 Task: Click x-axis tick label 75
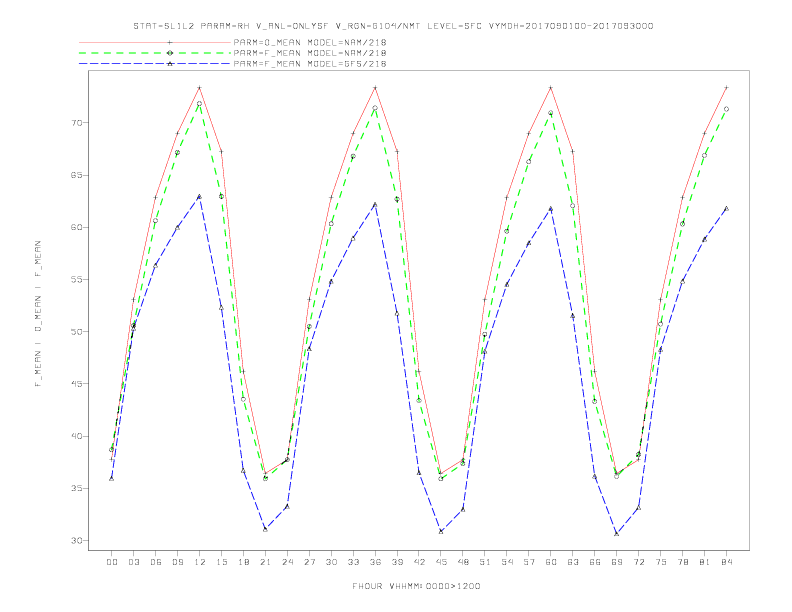coord(661,562)
